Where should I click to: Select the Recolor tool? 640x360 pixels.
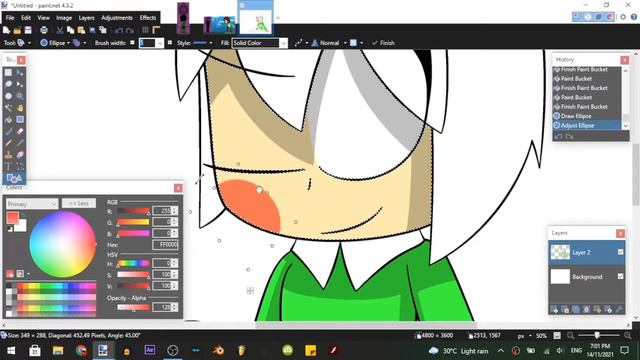point(20,155)
